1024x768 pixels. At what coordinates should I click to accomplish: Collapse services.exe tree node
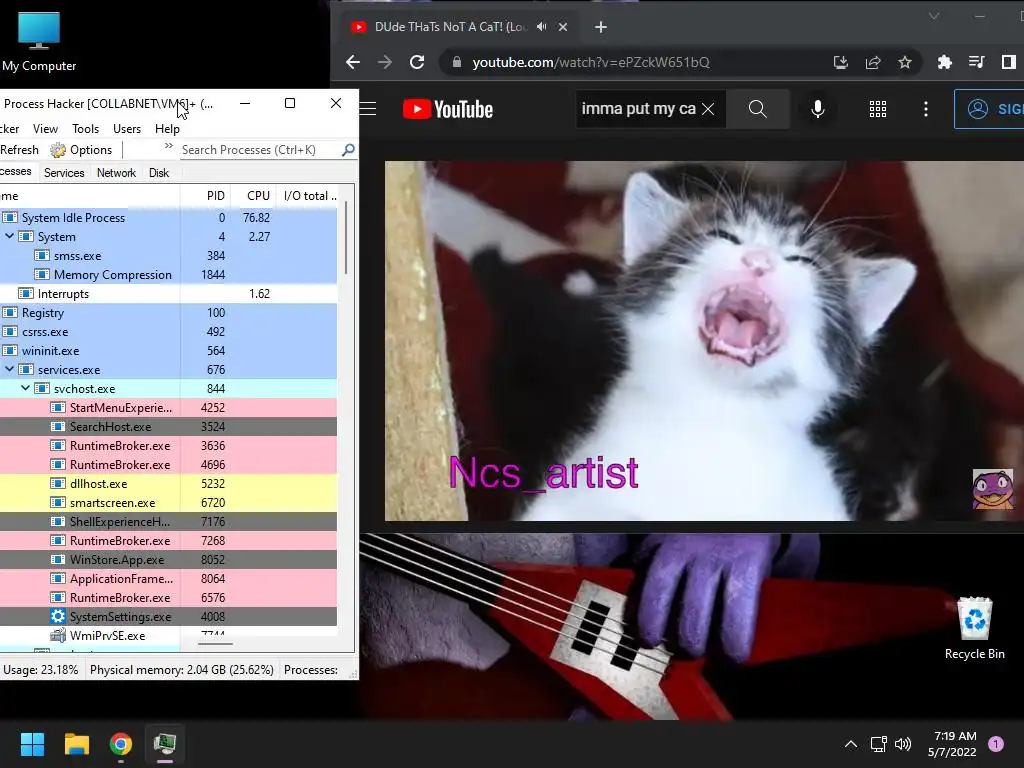tap(10, 369)
